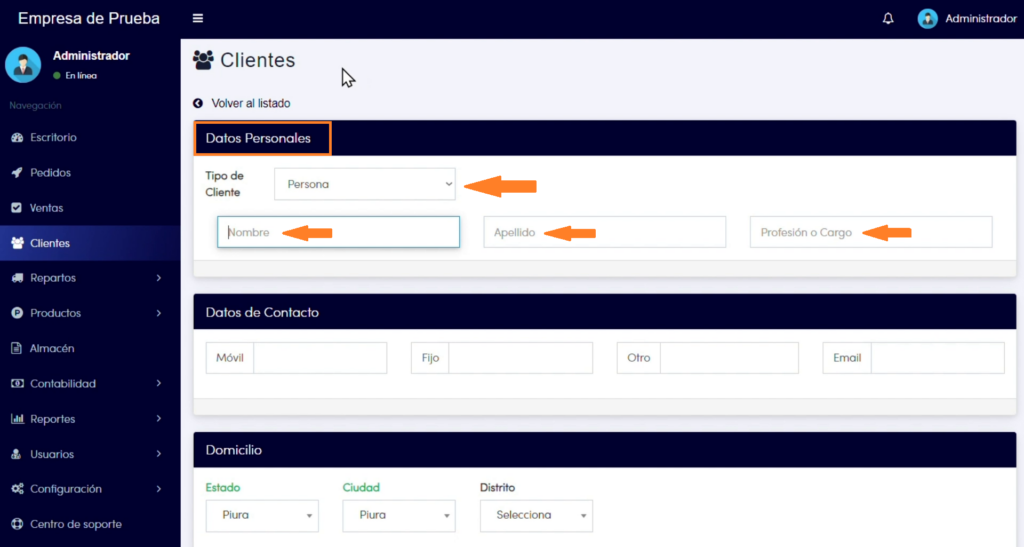Expand the Productos submenu chevron
The width and height of the screenshot is (1024, 547).
click(159, 313)
